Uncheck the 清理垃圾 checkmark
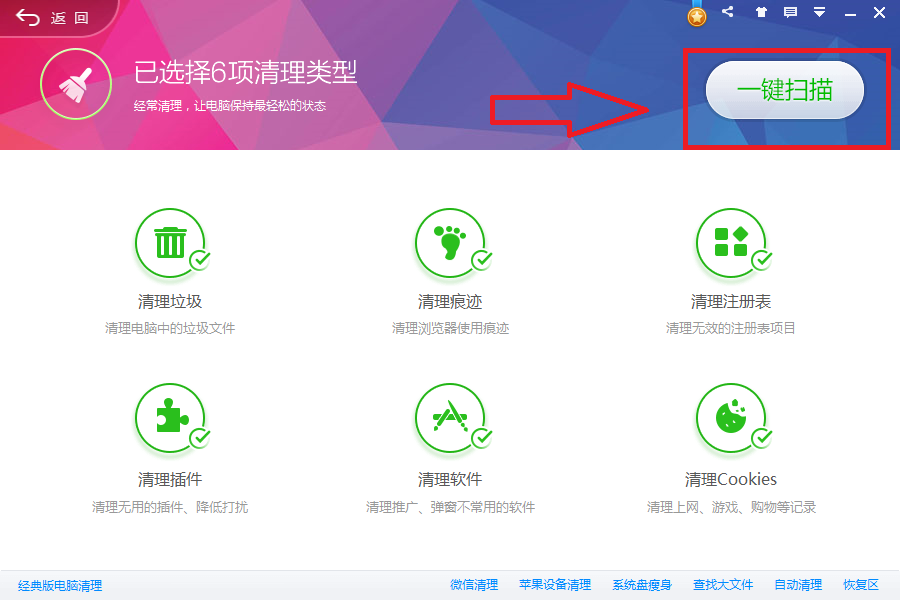This screenshot has height=600, width=900. click(201, 260)
